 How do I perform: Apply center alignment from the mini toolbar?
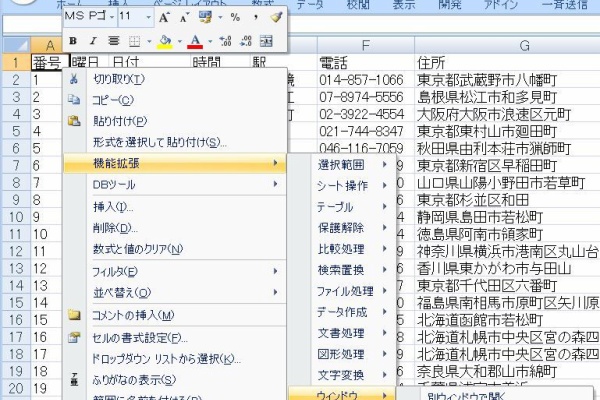click(x=113, y=41)
